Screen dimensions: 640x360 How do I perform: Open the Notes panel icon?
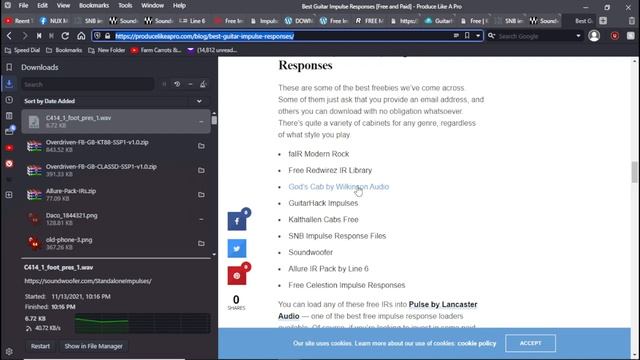[x=9, y=116]
